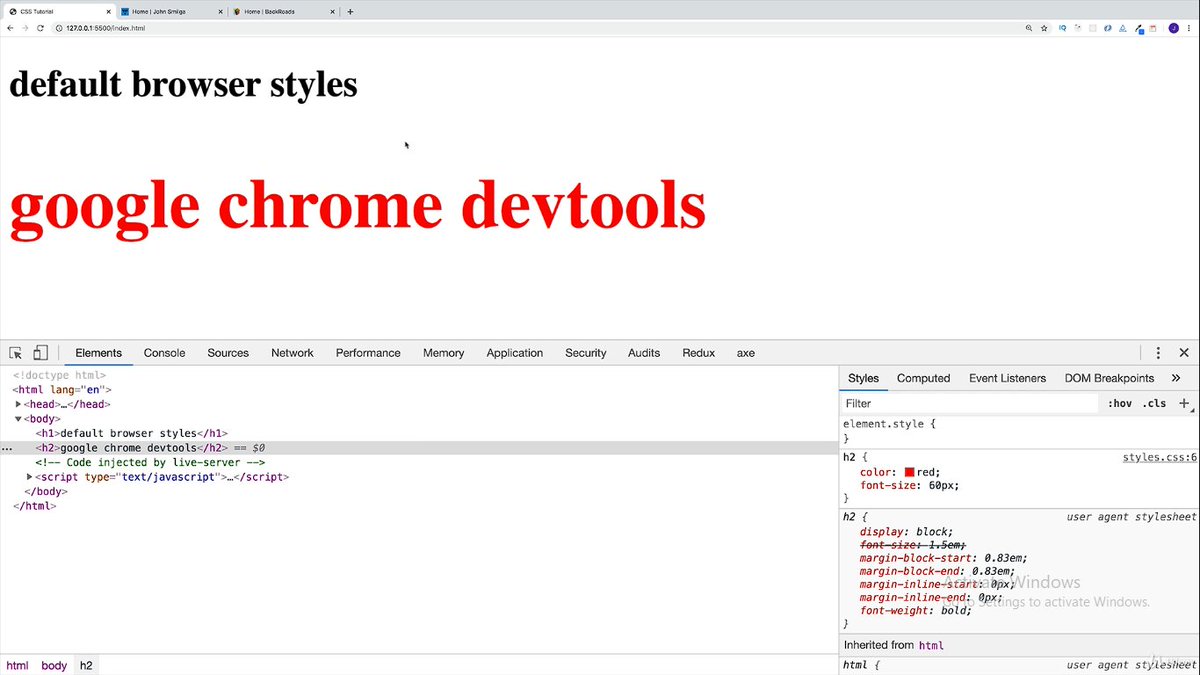Click the red color swatch next to color property
The image size is (1200, 675).
tap(908, 471)
